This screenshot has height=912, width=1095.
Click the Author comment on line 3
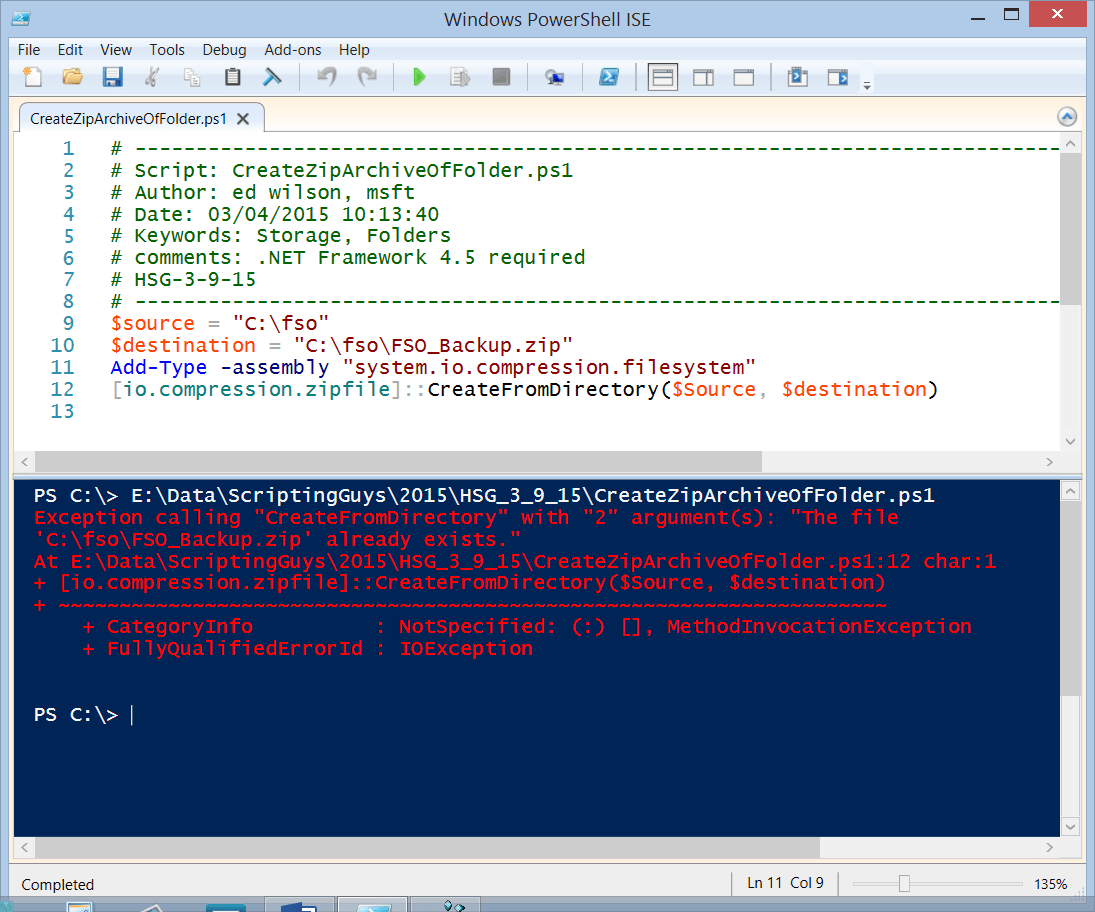pyautogui.click(x=263, y=192)
